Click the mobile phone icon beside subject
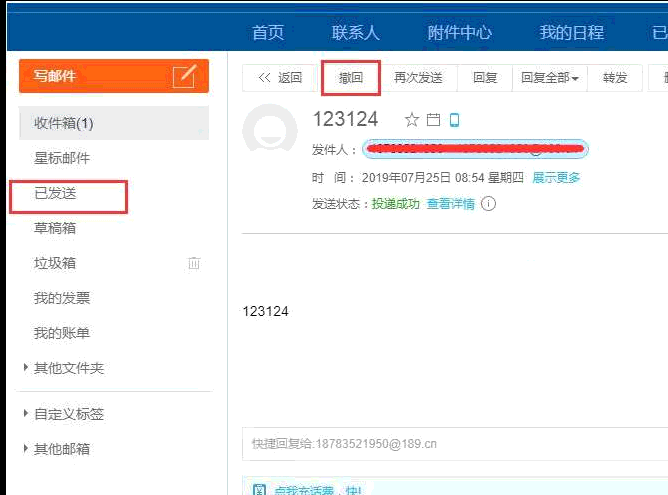 pyautogui.click(x=454, y=120)
